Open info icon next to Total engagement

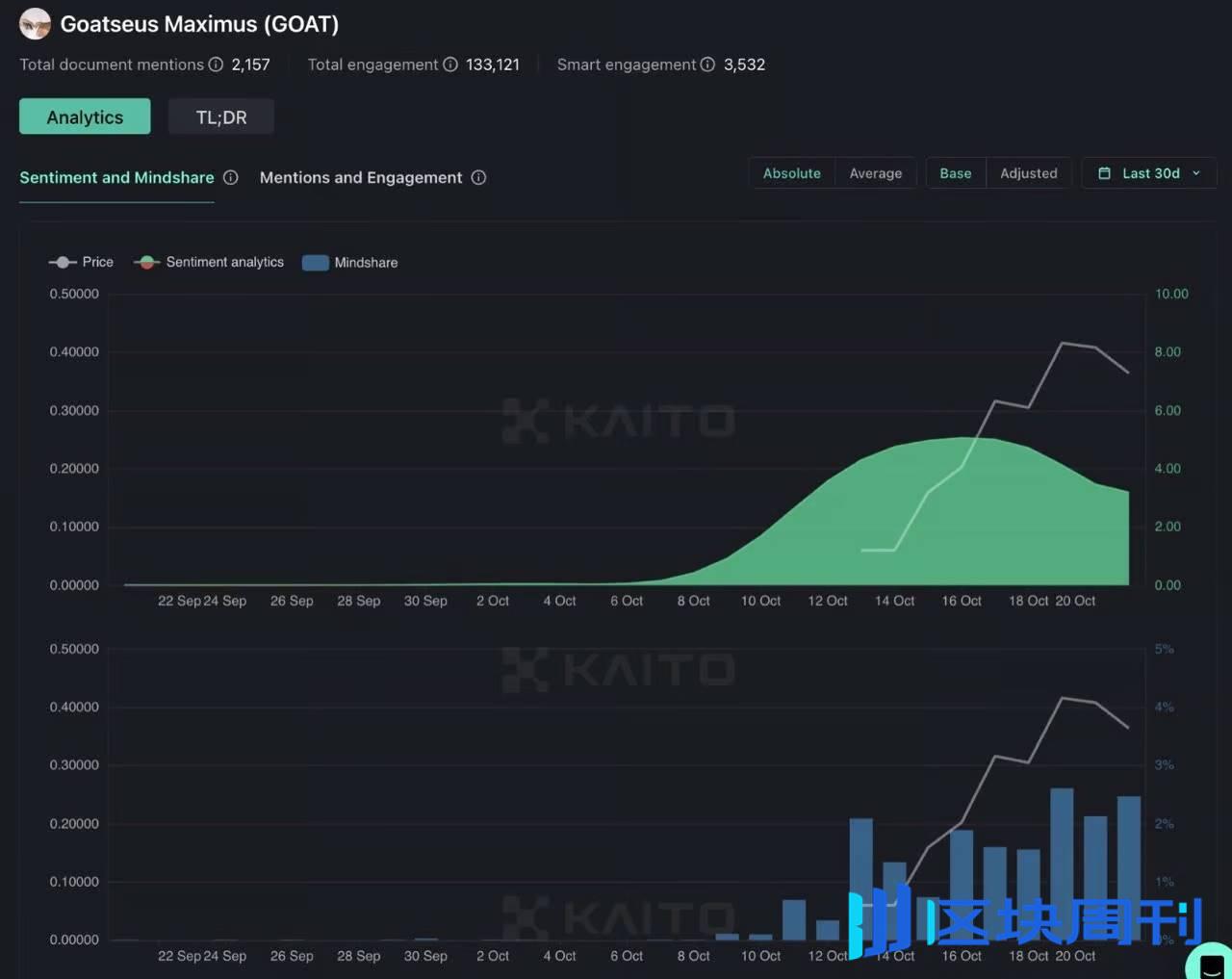tap(450, 64)
